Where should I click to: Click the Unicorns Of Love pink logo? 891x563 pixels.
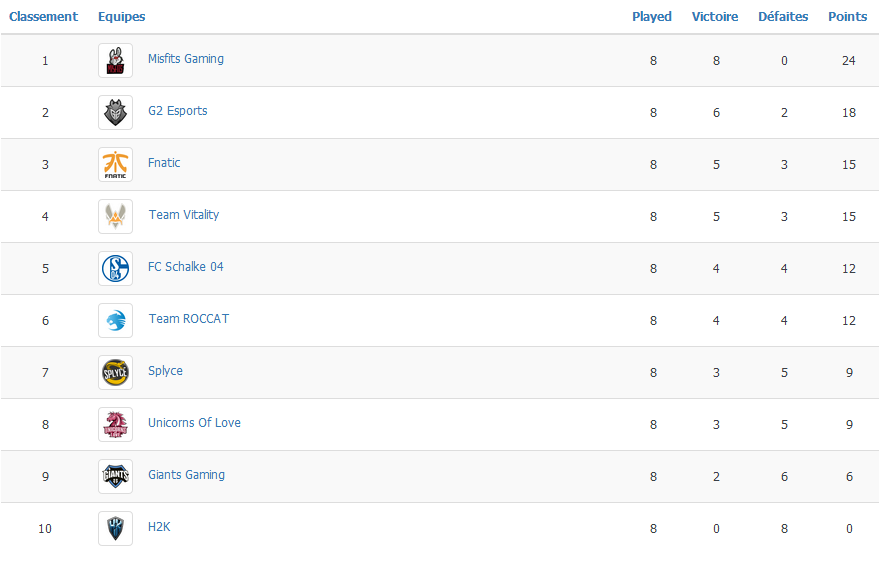click(115, 424)
